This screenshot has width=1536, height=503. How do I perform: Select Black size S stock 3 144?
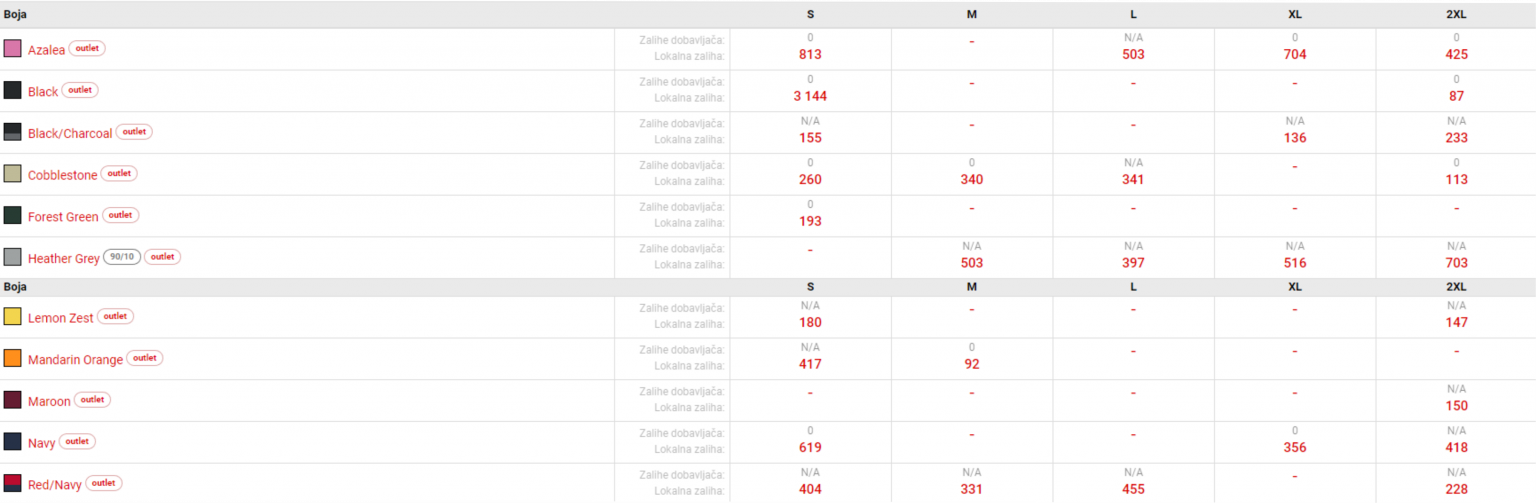810,96
